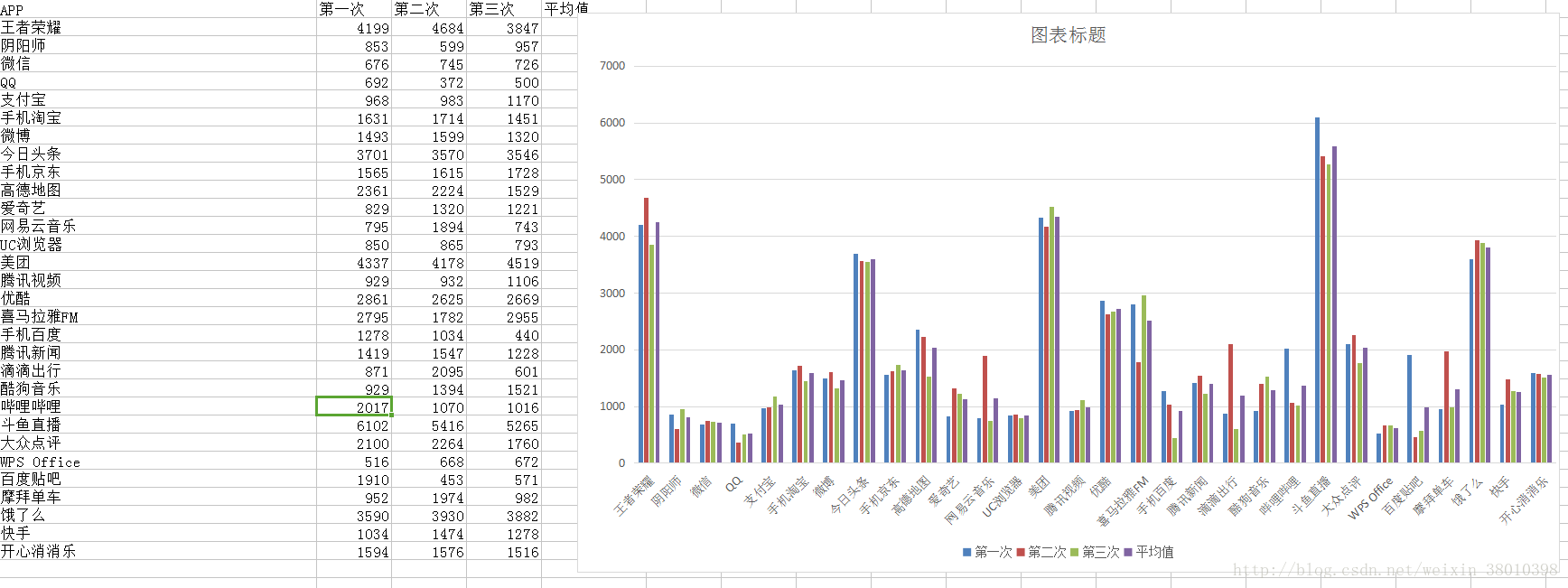Image resolution: width=1568 pixels, height=588 pixels.
Task: Click the cell containing 5265
Action: coord(504,425)
